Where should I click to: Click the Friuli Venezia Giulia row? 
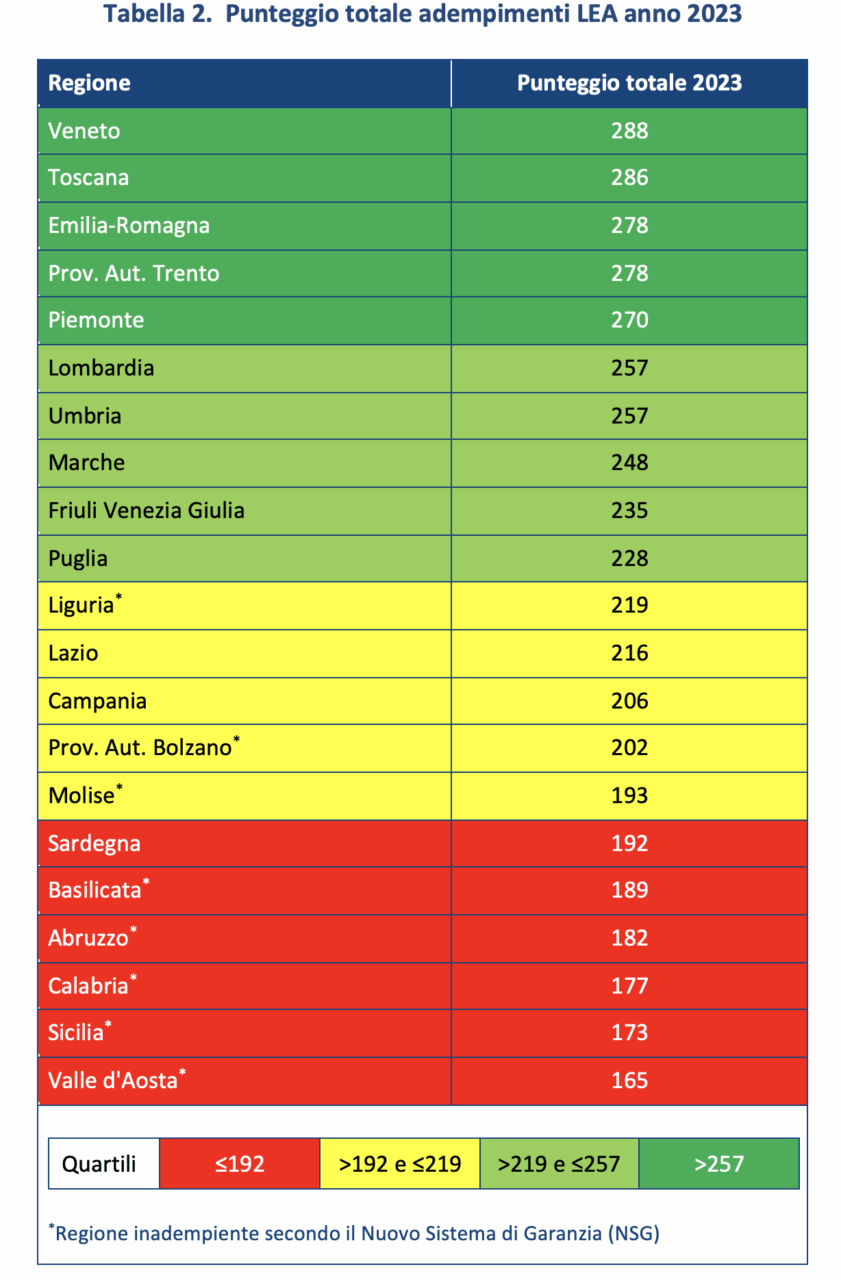tap(422, 511)
